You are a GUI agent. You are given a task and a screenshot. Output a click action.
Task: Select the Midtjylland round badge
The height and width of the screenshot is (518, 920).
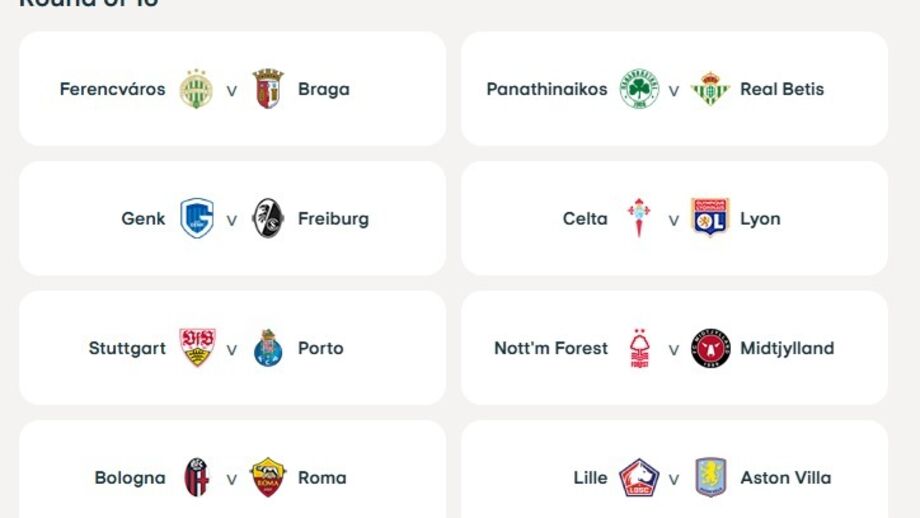[x=710, y=348]
